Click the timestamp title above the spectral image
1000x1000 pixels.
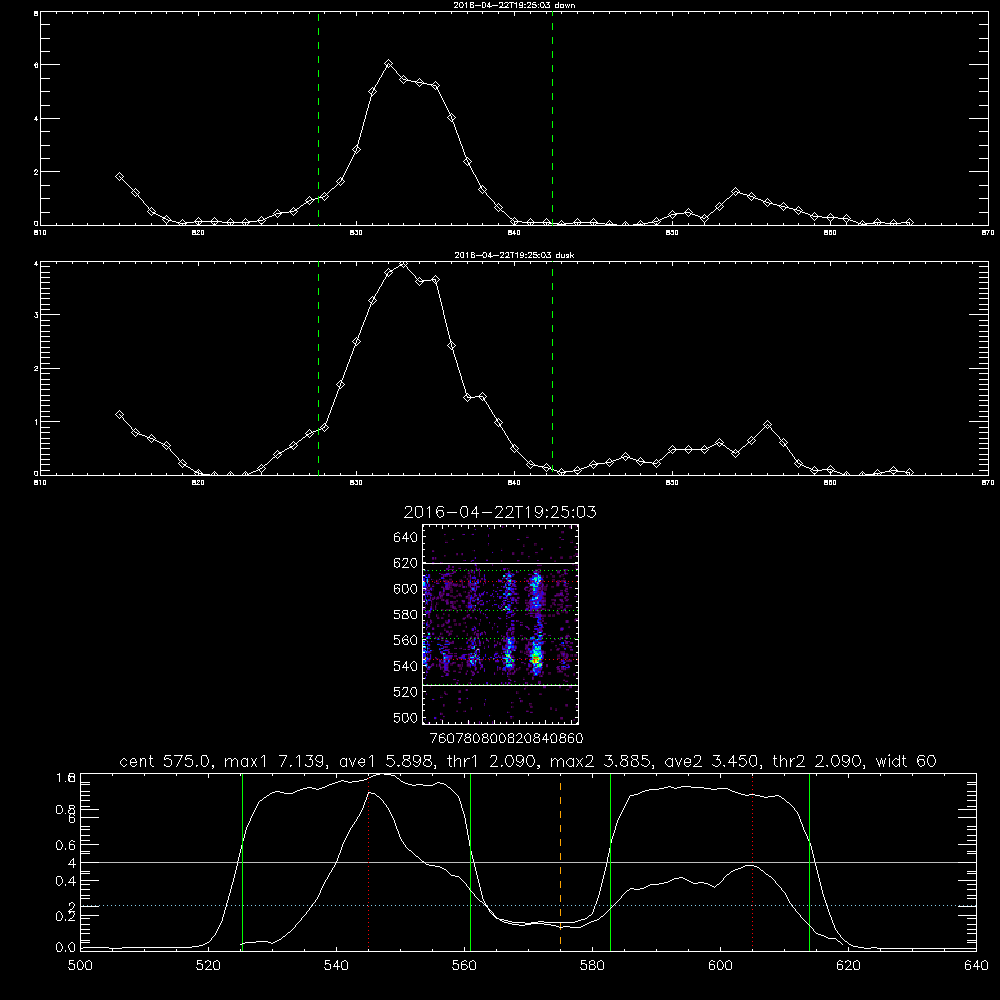(x=500, y=512)
